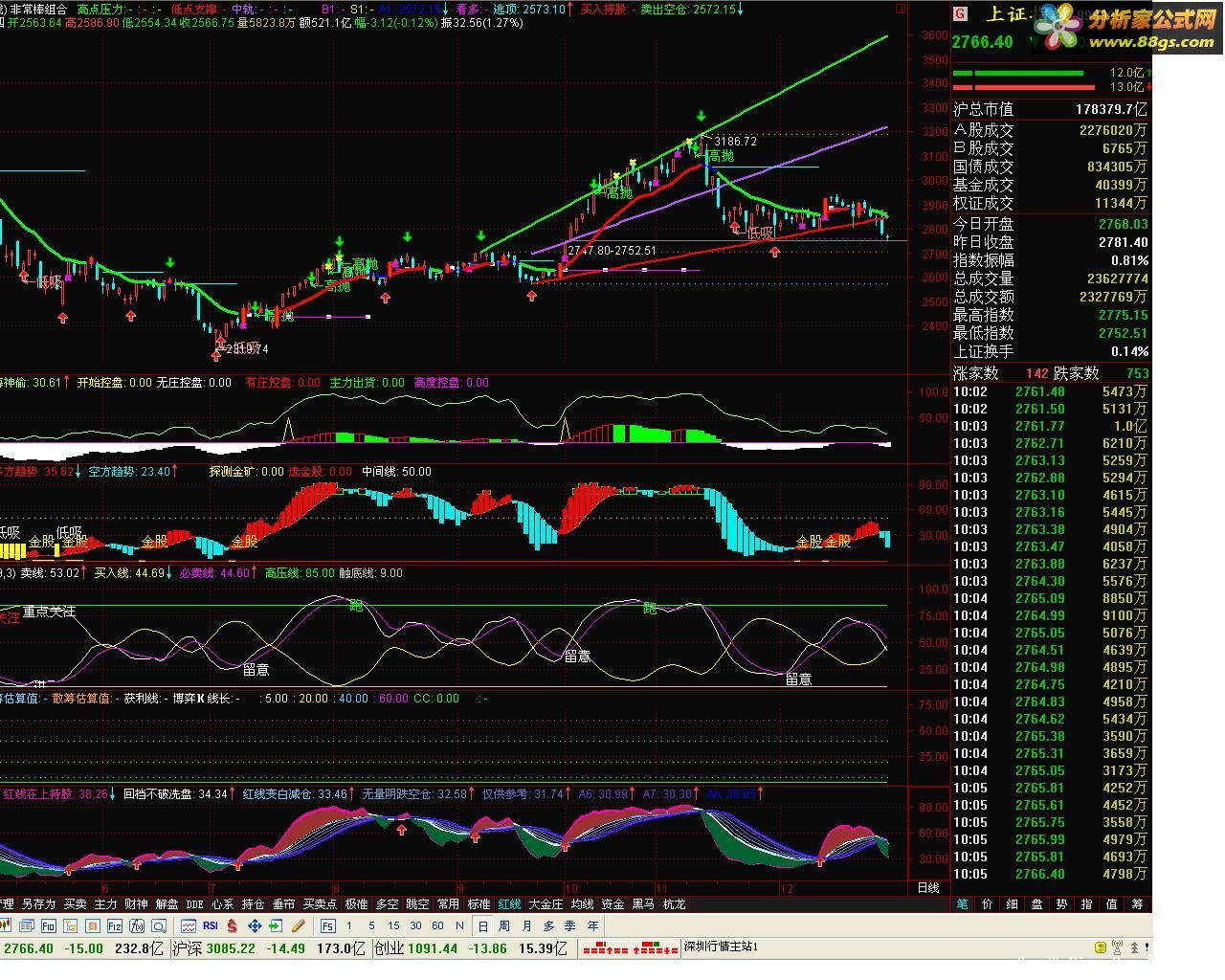Select the 周 weekly period button
This screenshot has height=980, width=1225.
click(504, 925)
